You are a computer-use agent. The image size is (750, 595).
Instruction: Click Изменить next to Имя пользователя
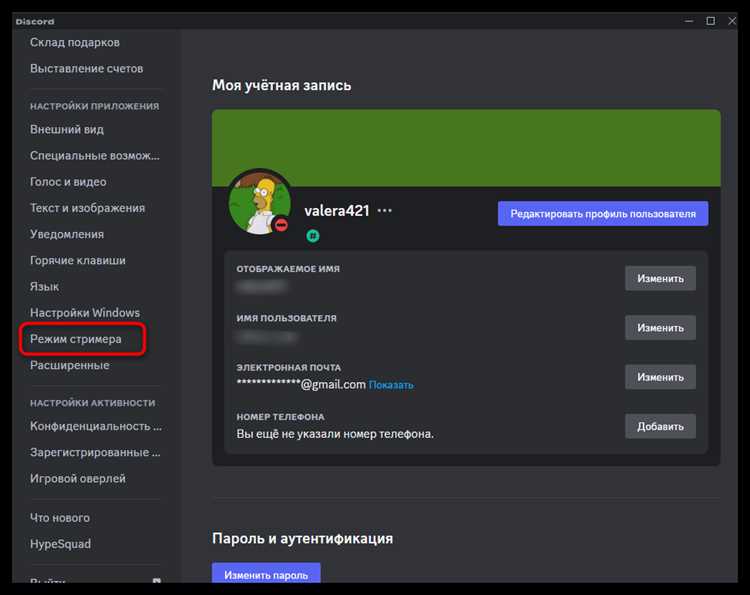coord(660,328)
